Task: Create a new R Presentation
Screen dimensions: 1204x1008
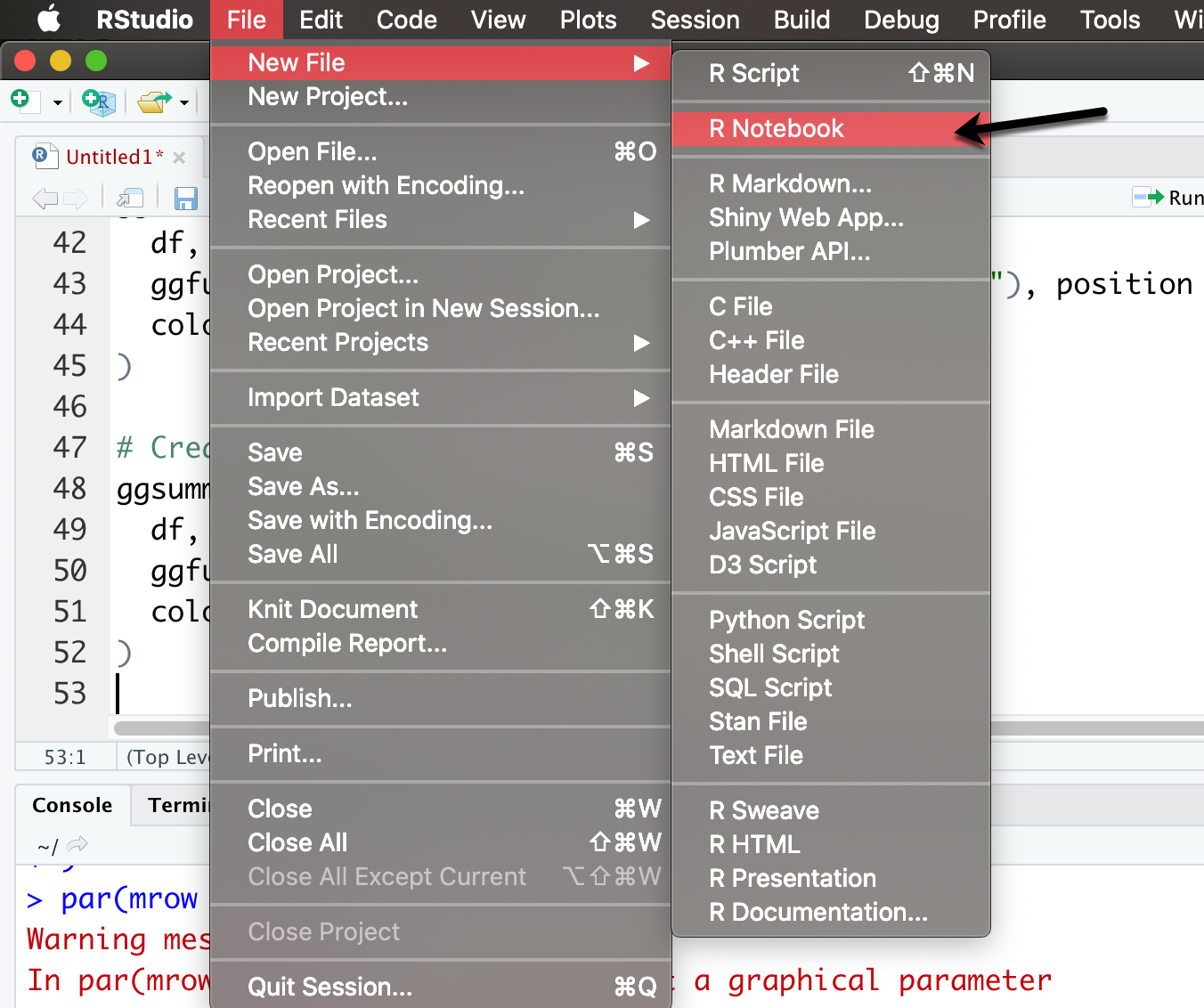Action: 831,878
